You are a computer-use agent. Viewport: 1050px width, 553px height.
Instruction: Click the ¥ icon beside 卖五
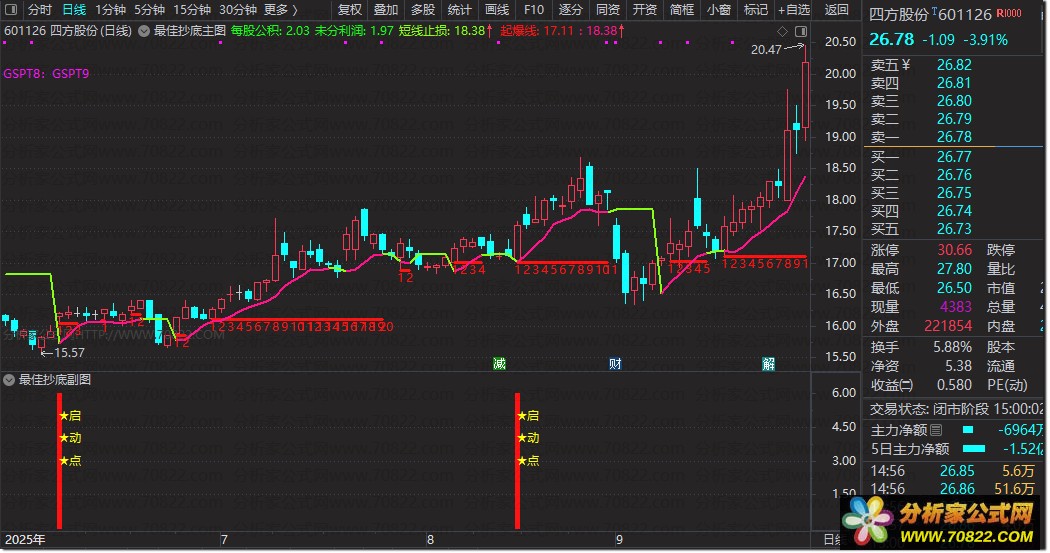point(906,65)
